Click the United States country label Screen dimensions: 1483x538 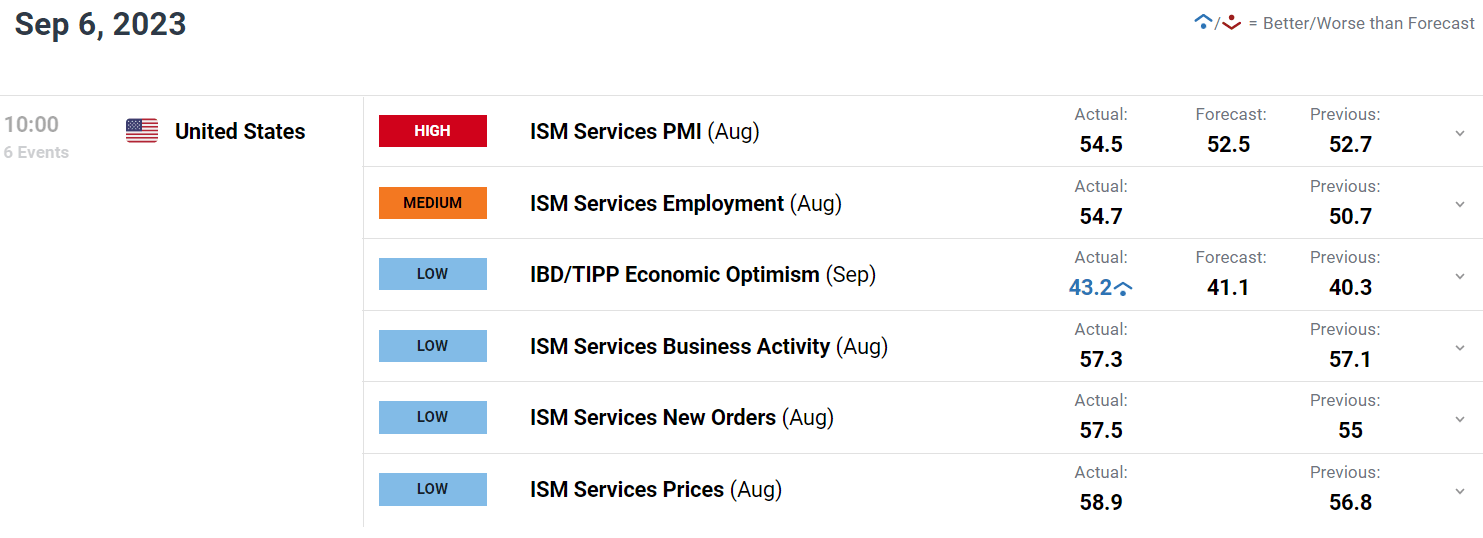click(x=240, y=131)
